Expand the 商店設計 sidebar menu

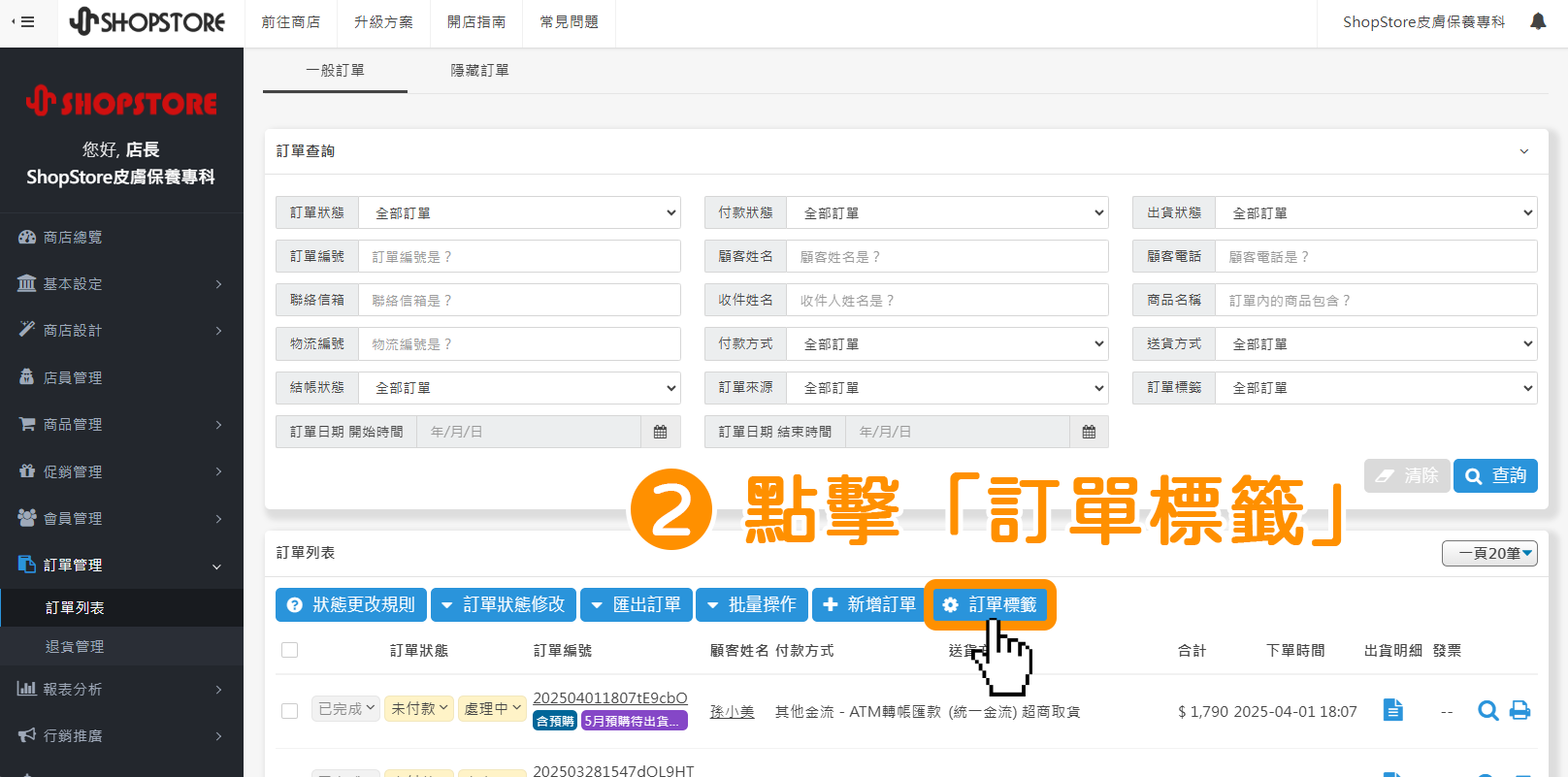tap(121, 330)
